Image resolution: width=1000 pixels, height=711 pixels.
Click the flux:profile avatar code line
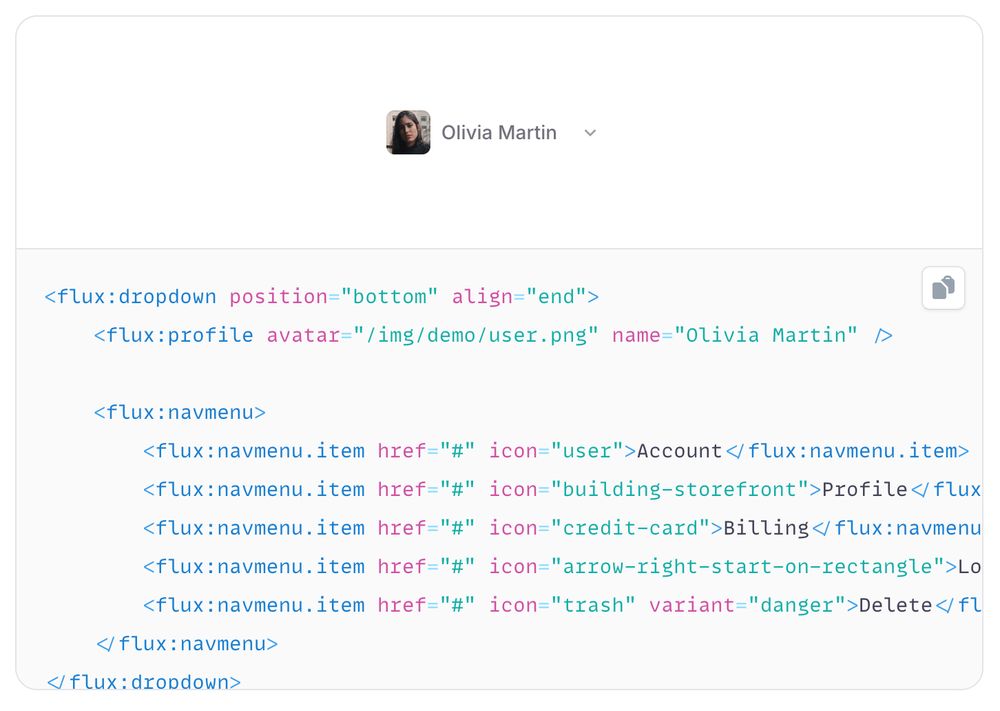(x=492, y=335)
